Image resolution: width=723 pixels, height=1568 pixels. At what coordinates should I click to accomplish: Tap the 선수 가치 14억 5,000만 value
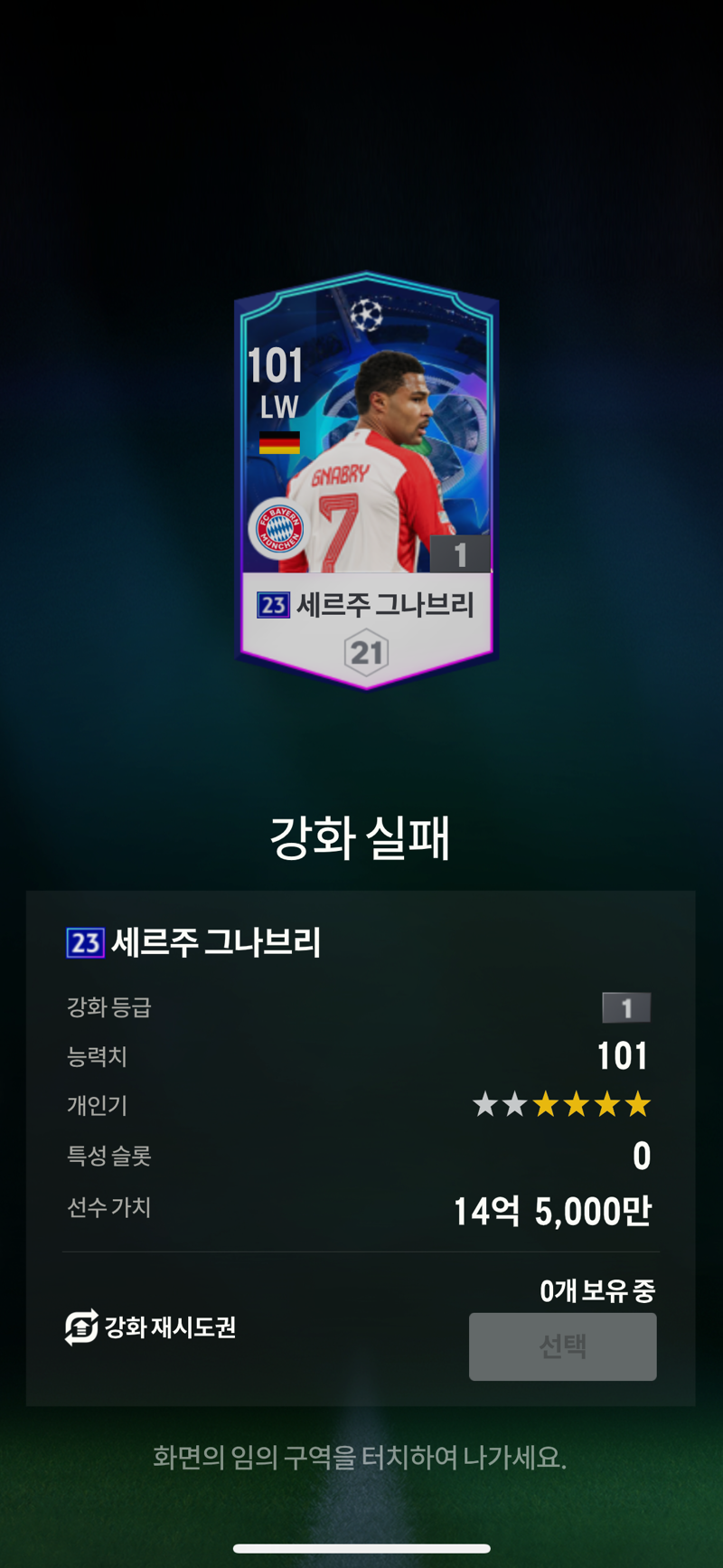pos(552,1211)
